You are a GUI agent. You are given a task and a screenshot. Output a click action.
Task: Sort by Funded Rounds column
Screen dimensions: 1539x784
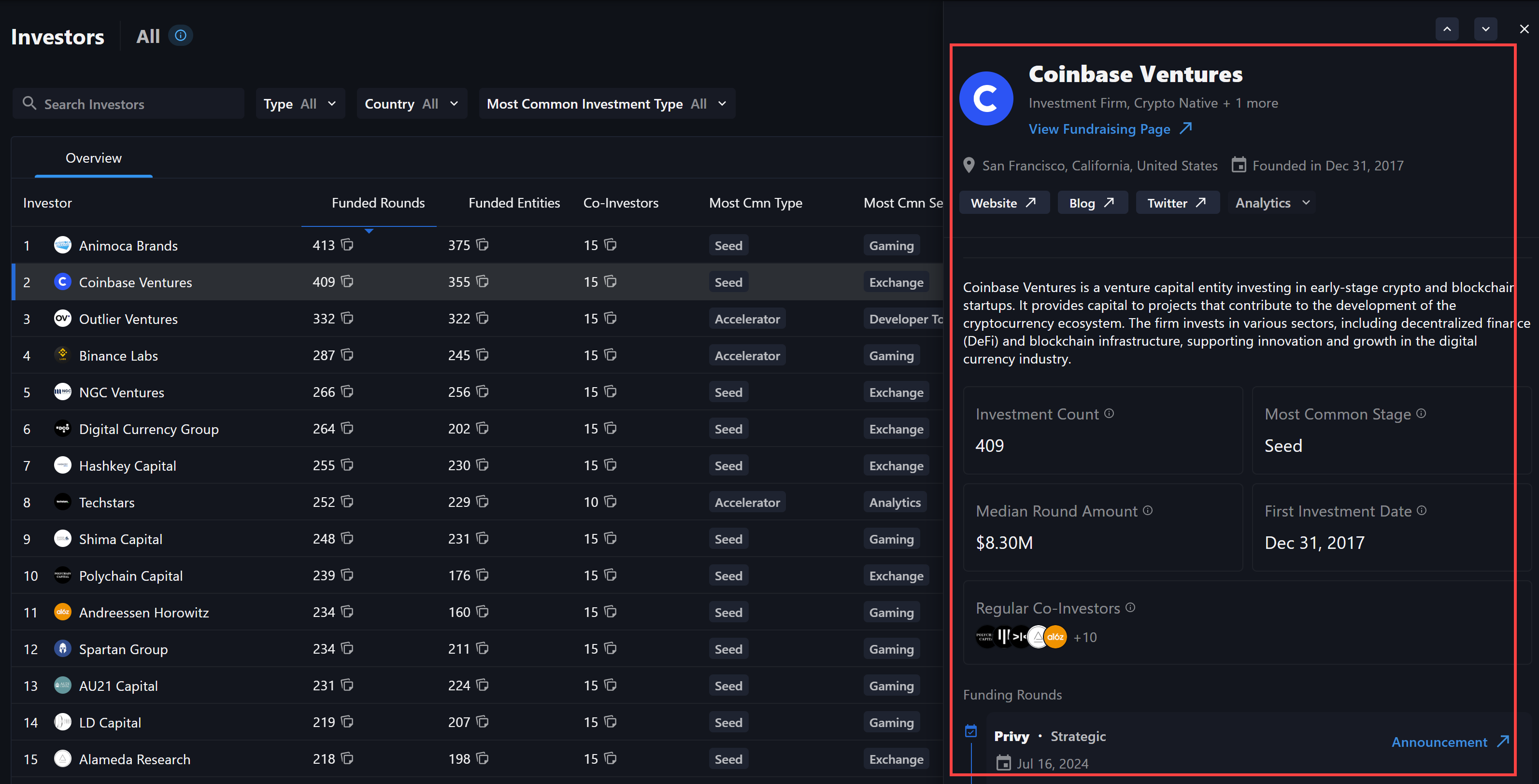pyautogui.click(x=378, y=203)
